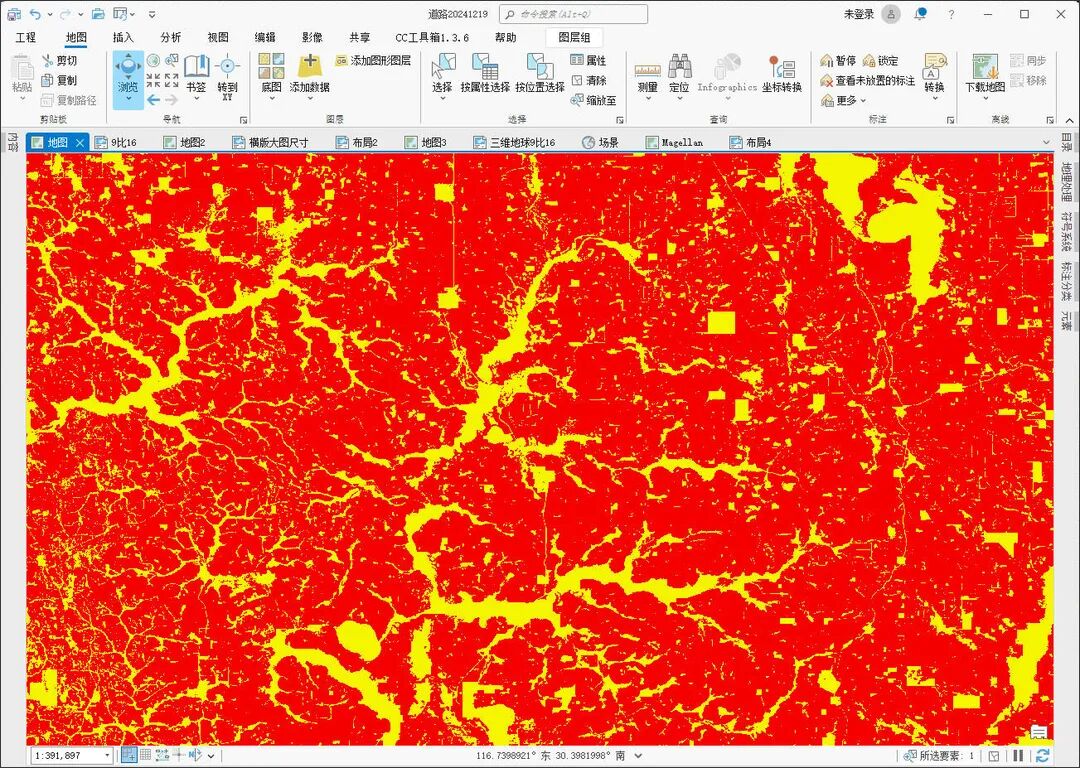Click the Fixed Zoom Out arrows icon

click(x=172, y=81)
